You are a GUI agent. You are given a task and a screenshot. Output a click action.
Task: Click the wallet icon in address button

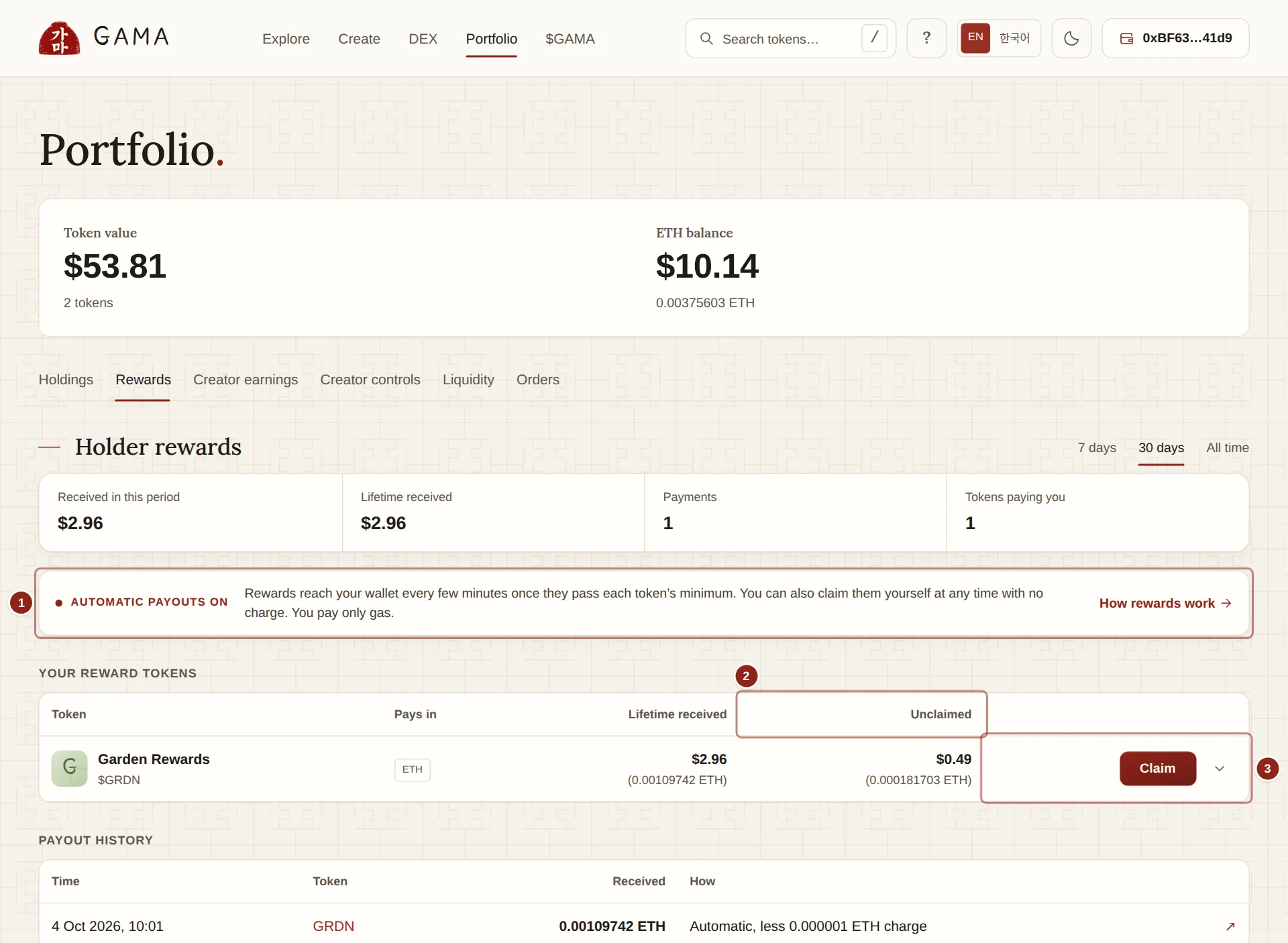pyautogui.click(x=1126, y=38)
